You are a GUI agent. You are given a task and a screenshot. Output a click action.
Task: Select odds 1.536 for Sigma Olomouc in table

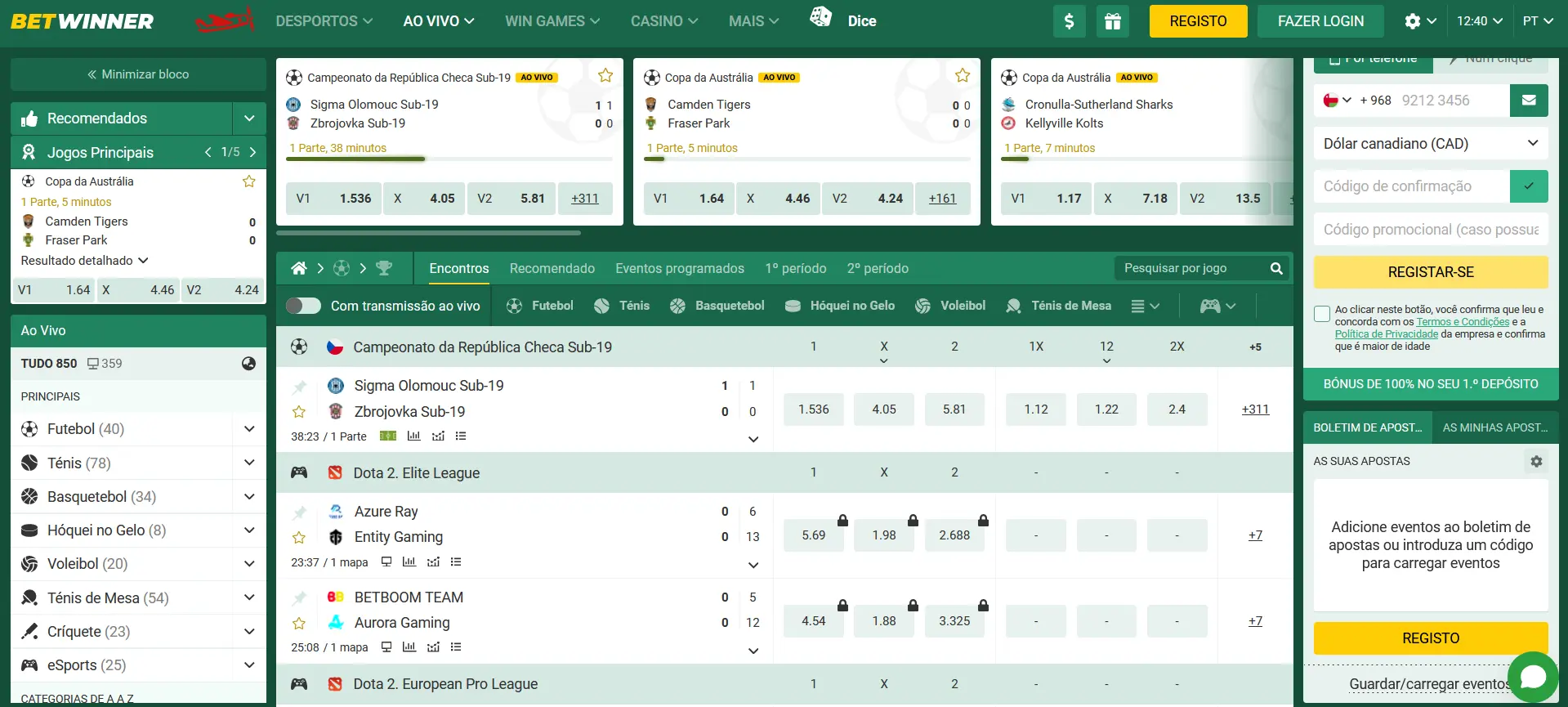click(814, 409)
